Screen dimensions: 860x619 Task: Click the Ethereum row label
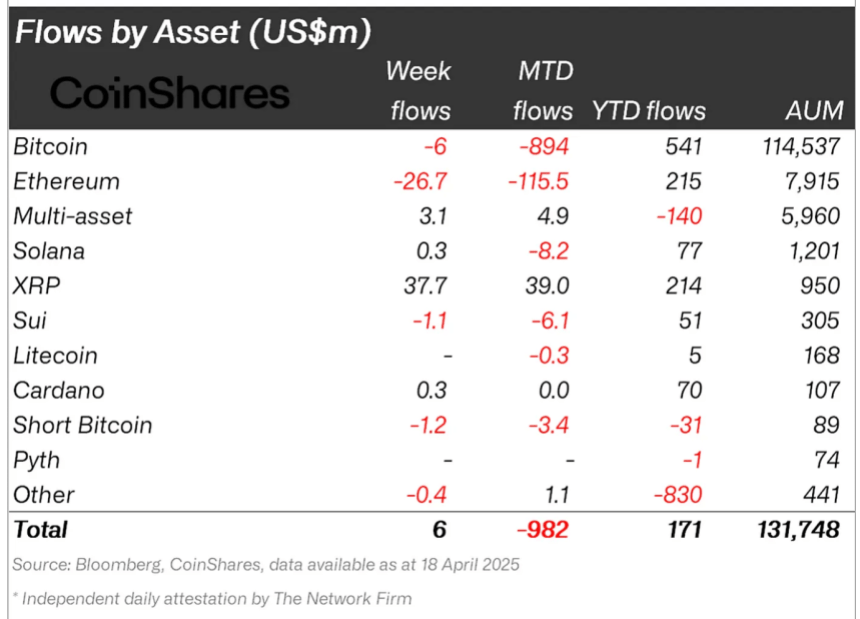[x=66, y=182]
